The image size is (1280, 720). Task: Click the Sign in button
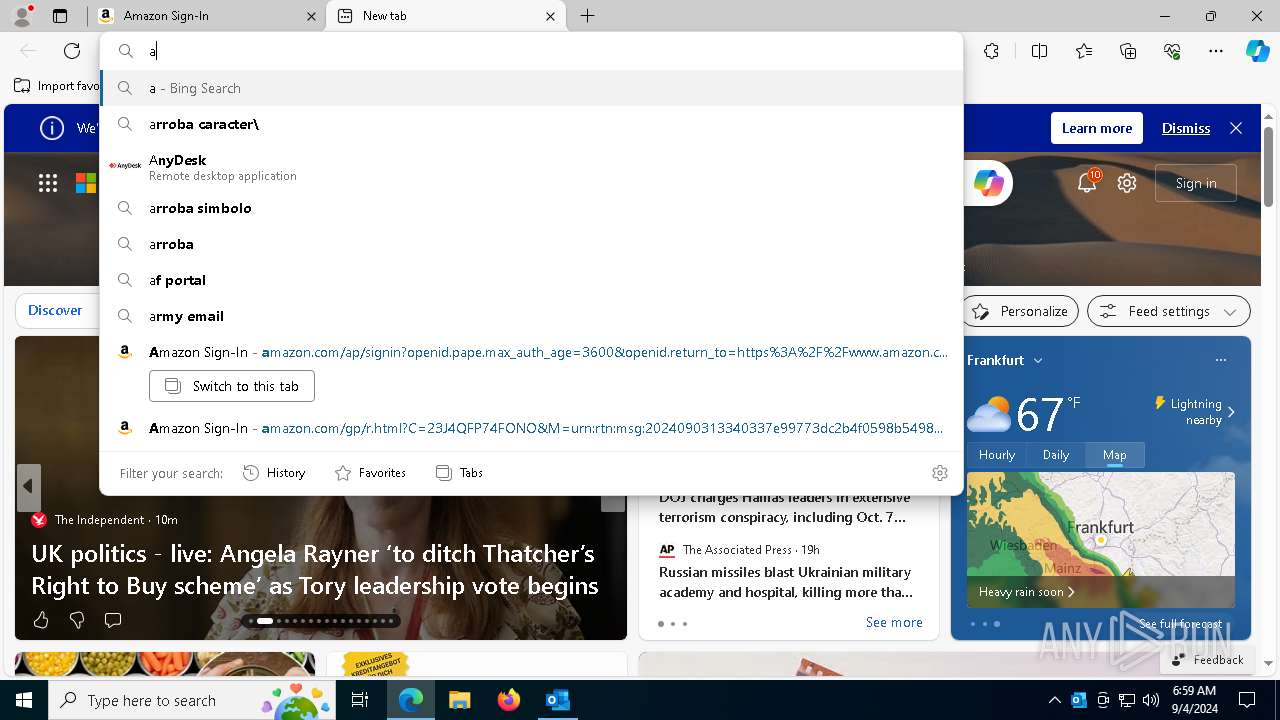tap(1196, 183)
